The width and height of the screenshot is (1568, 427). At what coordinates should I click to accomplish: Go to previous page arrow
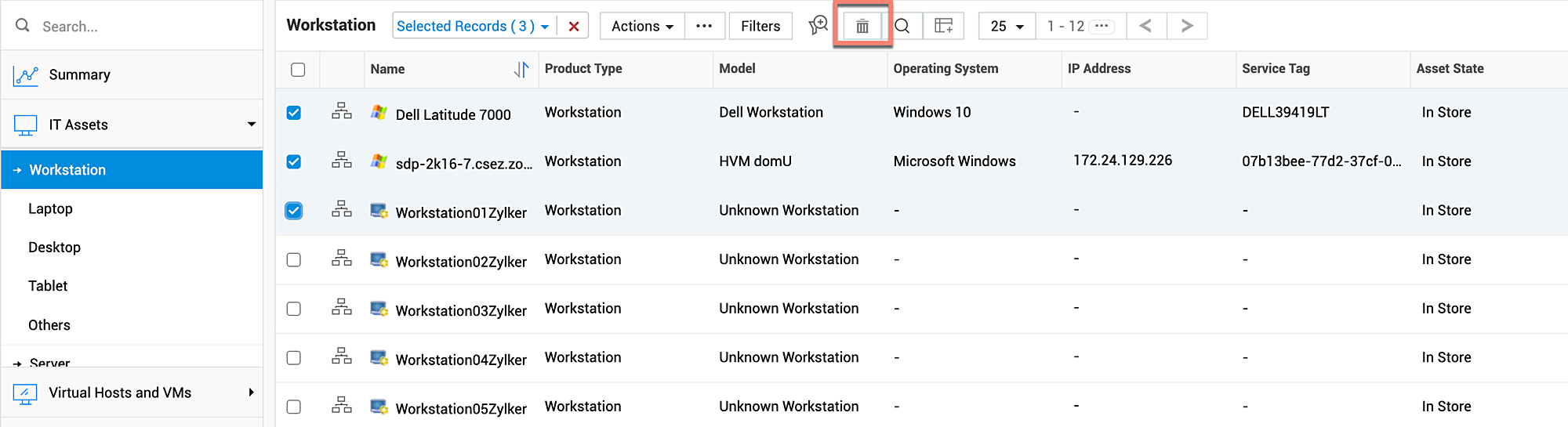1145,26
